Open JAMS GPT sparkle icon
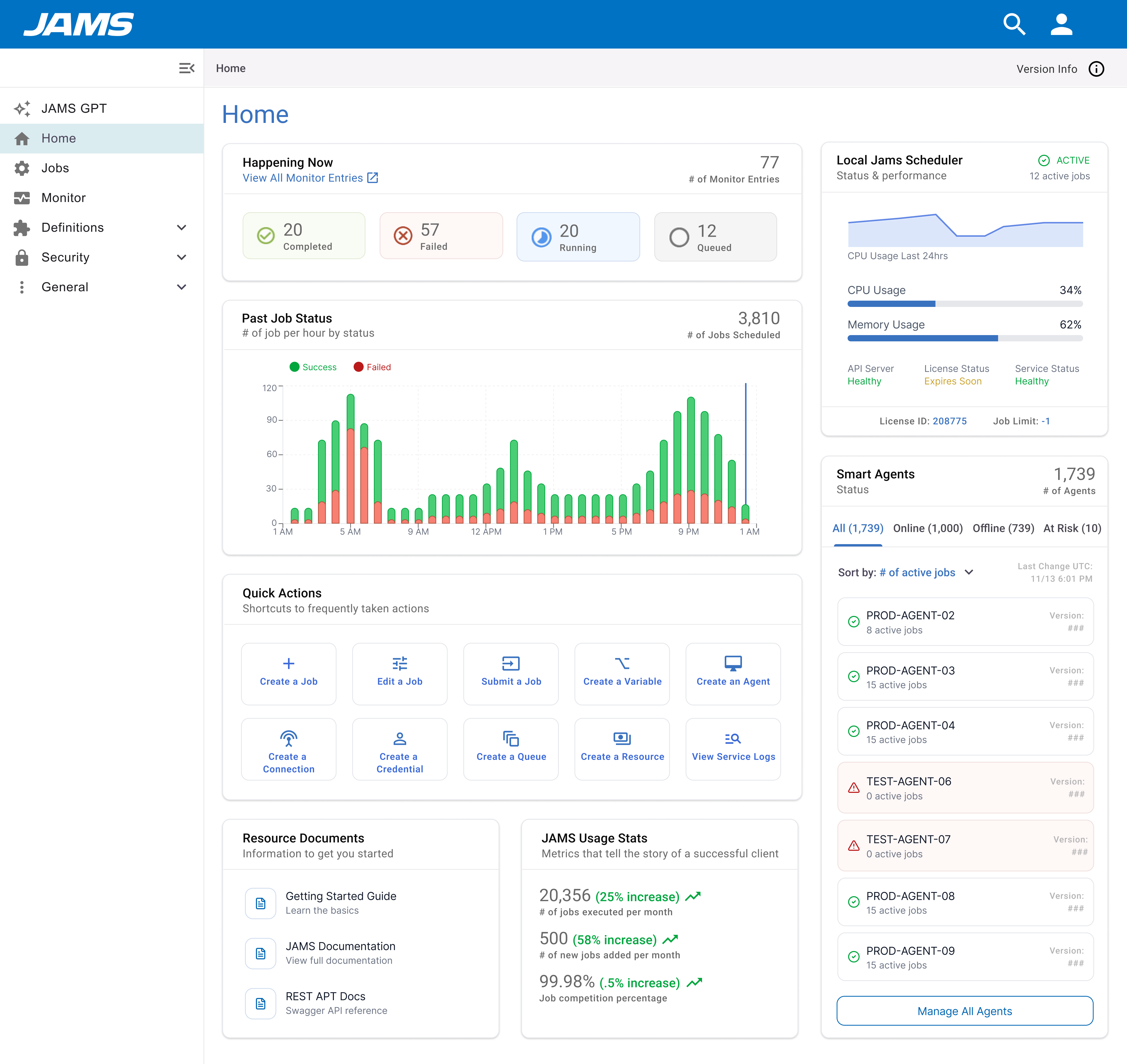 point(22,108)
